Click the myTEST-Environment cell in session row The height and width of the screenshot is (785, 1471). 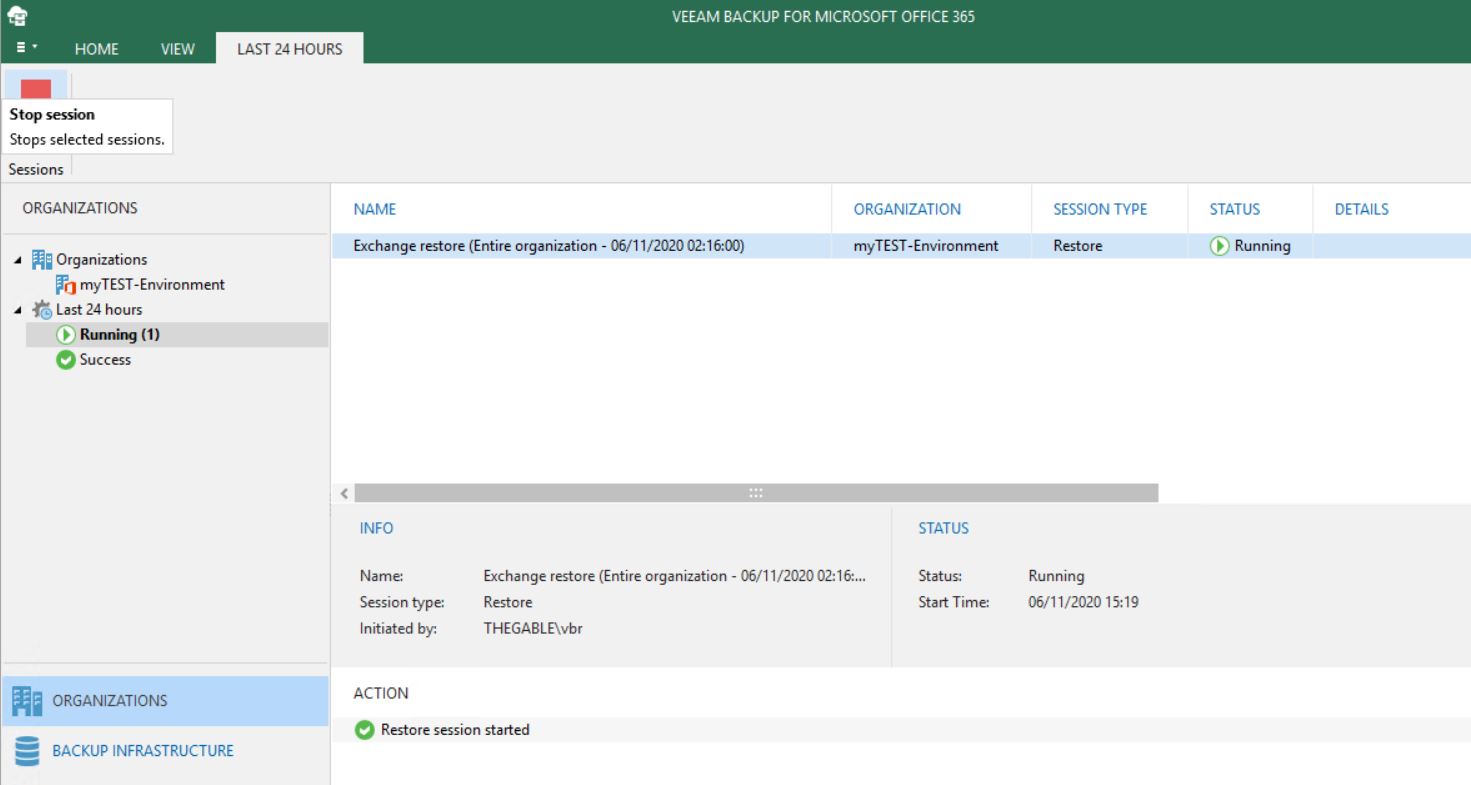[x=926, y=246]
